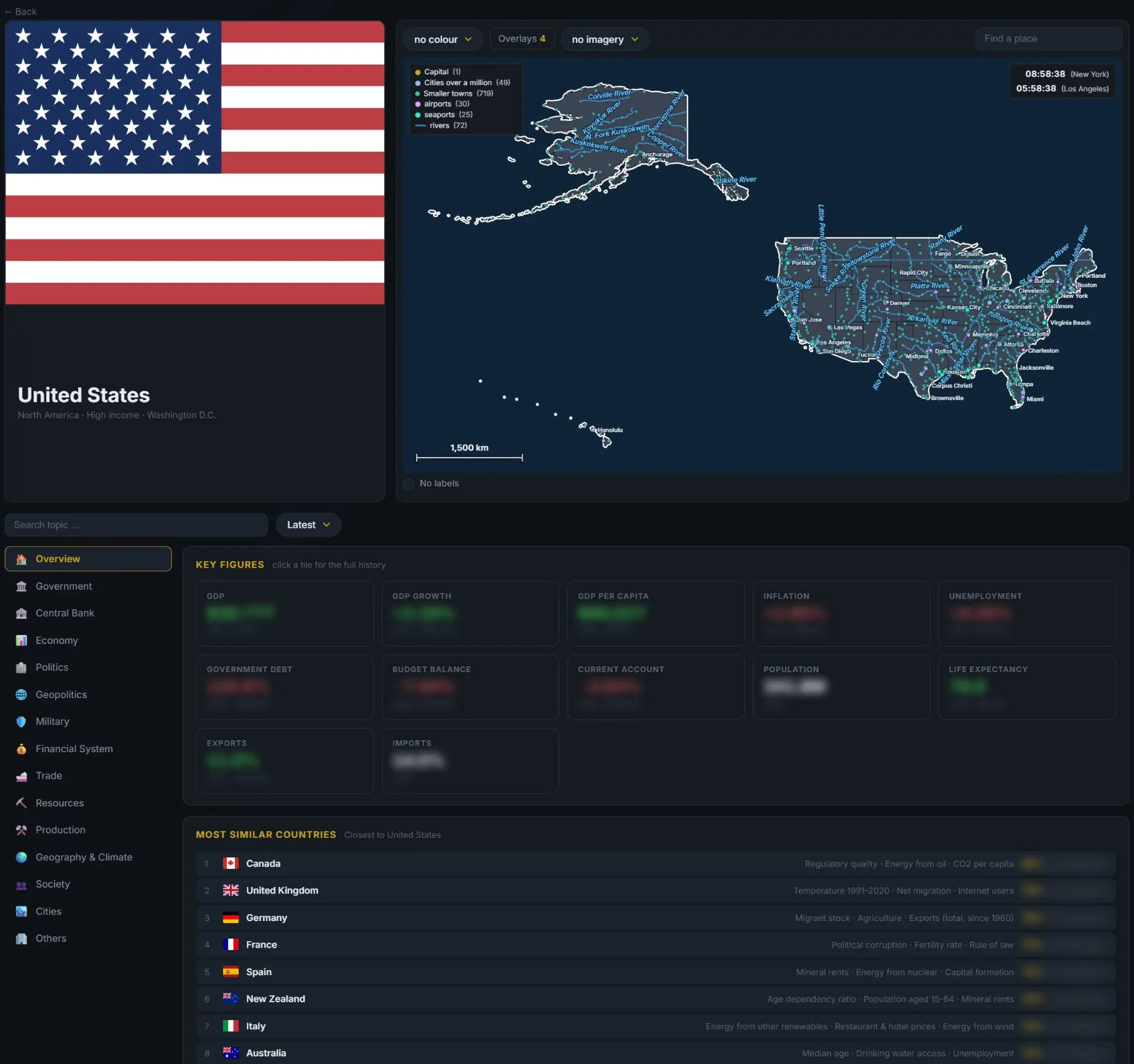Select the Trade ship icon
This screenshot has width=1134, height=1064.
click(x=21, y=776)
